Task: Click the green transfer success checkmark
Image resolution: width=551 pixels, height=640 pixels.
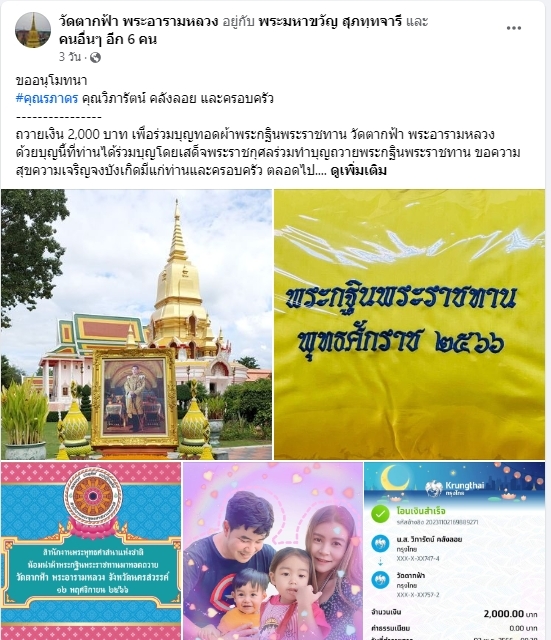Action: pos(380,514)
